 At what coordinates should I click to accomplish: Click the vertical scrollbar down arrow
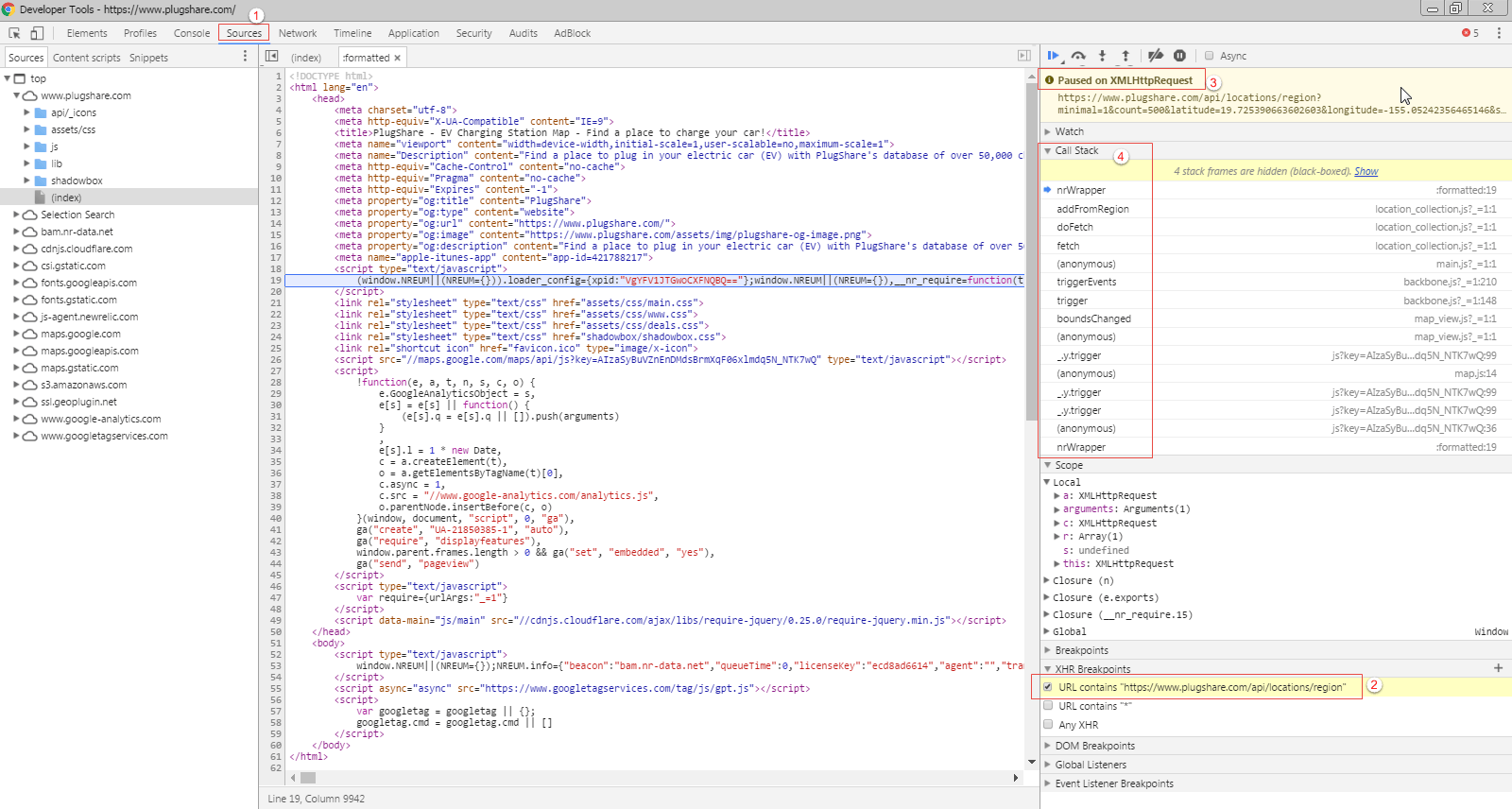[x=1031, y=762]
